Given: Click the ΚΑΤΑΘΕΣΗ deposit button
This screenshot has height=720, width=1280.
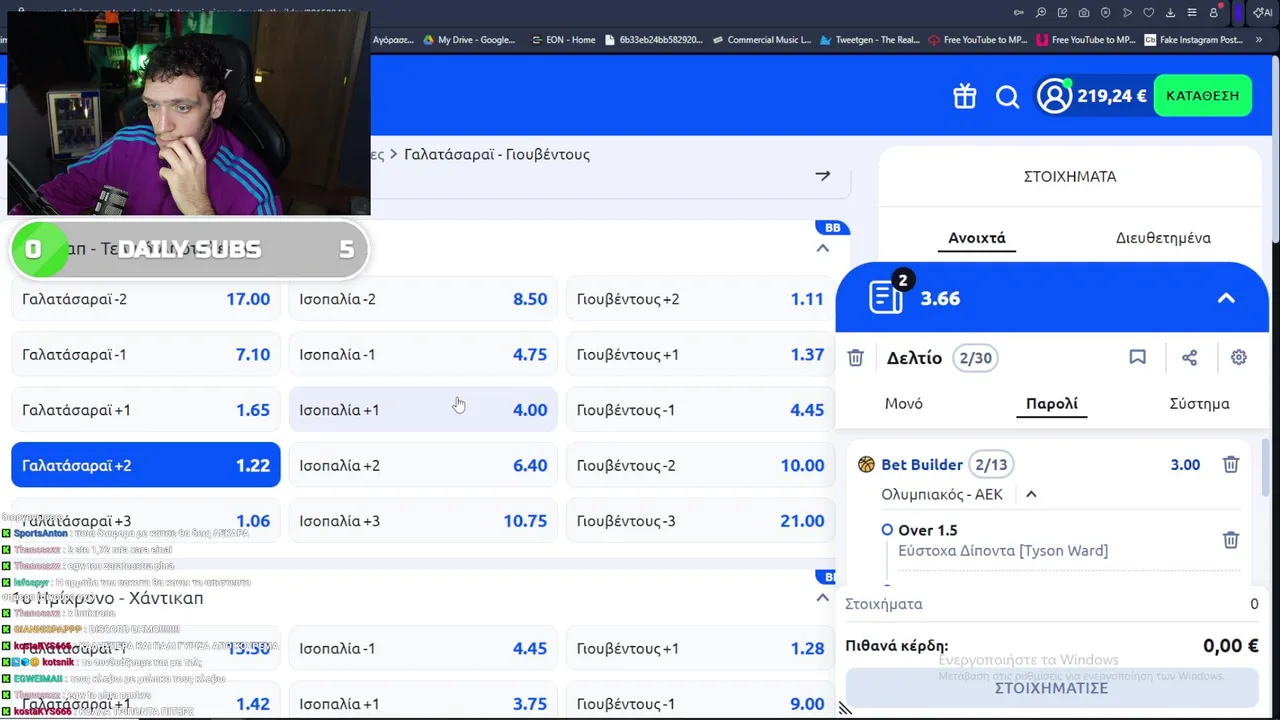Looking at the screenshot, I should click(1202, 96).
